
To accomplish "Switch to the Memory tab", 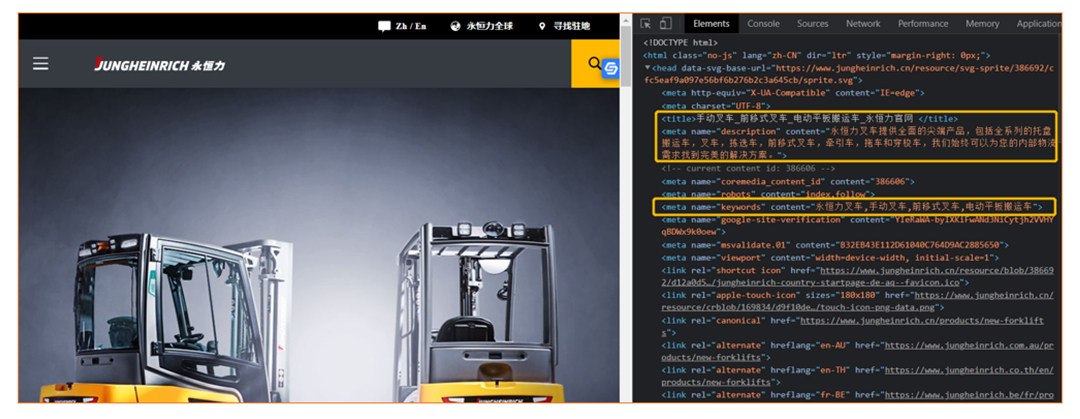I will tap(982, 23).
